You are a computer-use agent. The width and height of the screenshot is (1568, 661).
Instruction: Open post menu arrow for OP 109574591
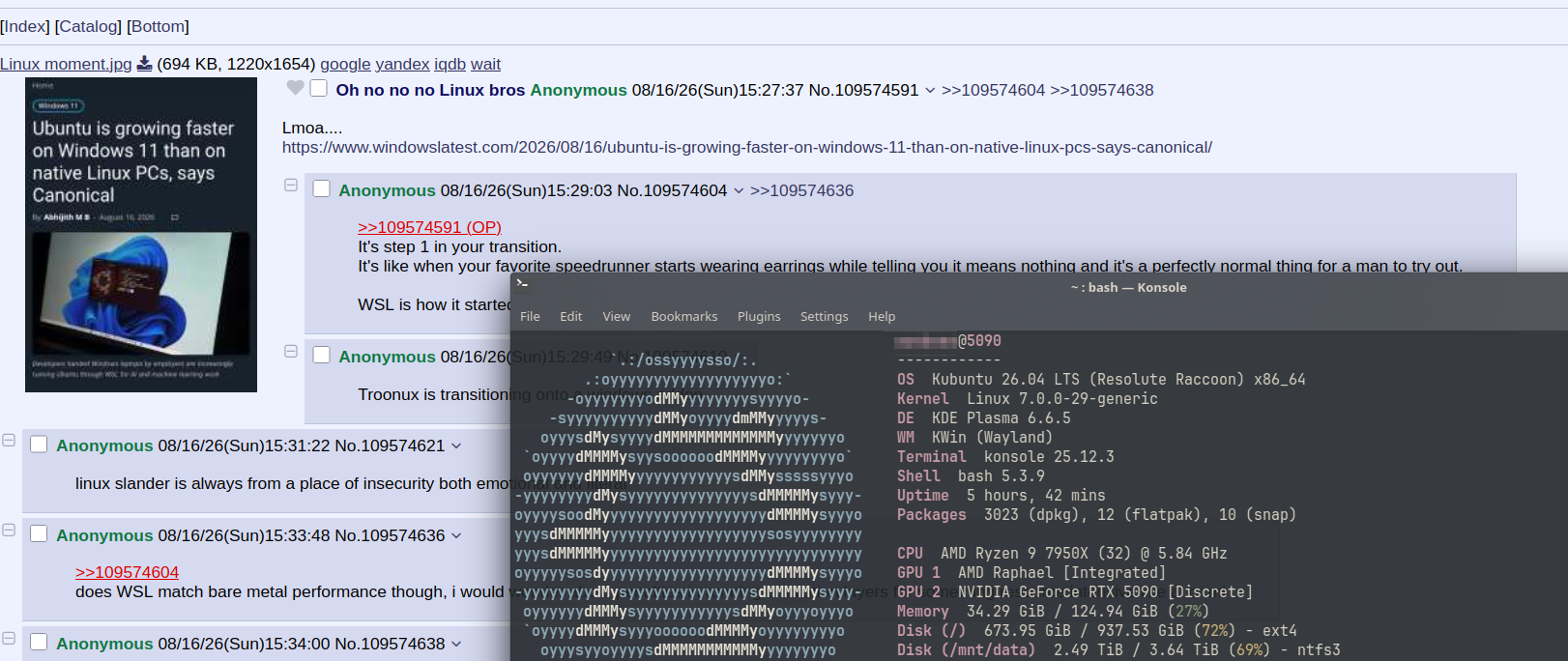coord(930,91)
